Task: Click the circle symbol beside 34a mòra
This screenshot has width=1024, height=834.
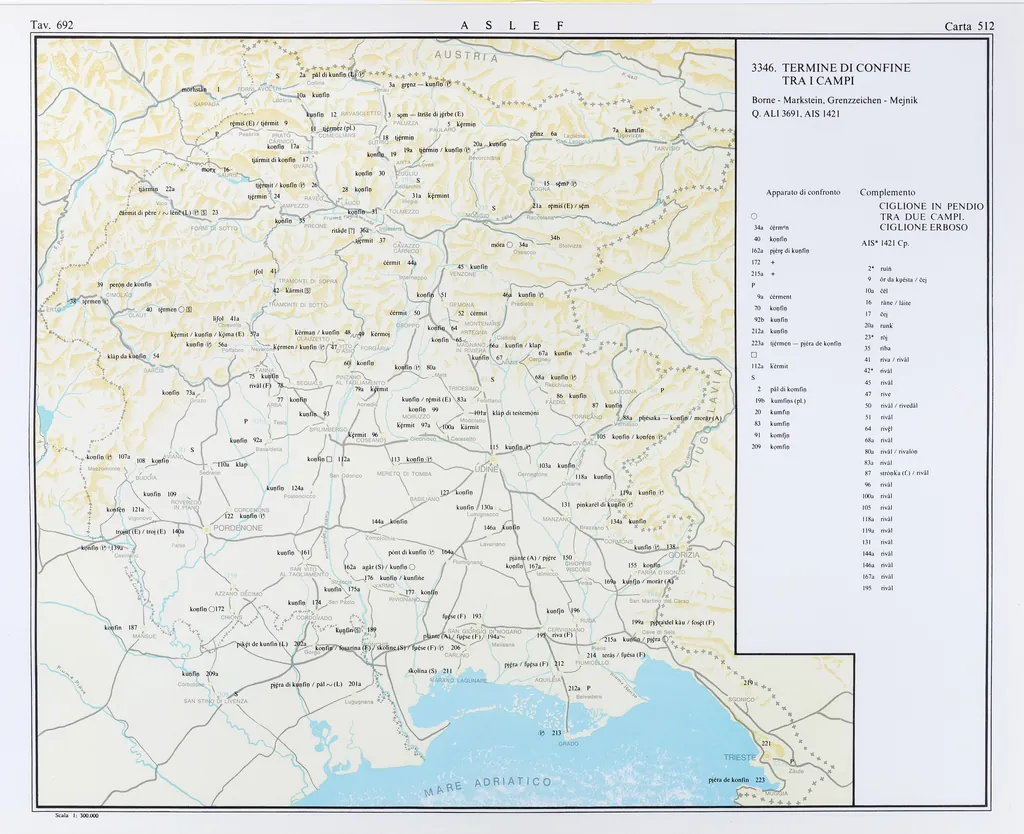Action: (509, 245)
